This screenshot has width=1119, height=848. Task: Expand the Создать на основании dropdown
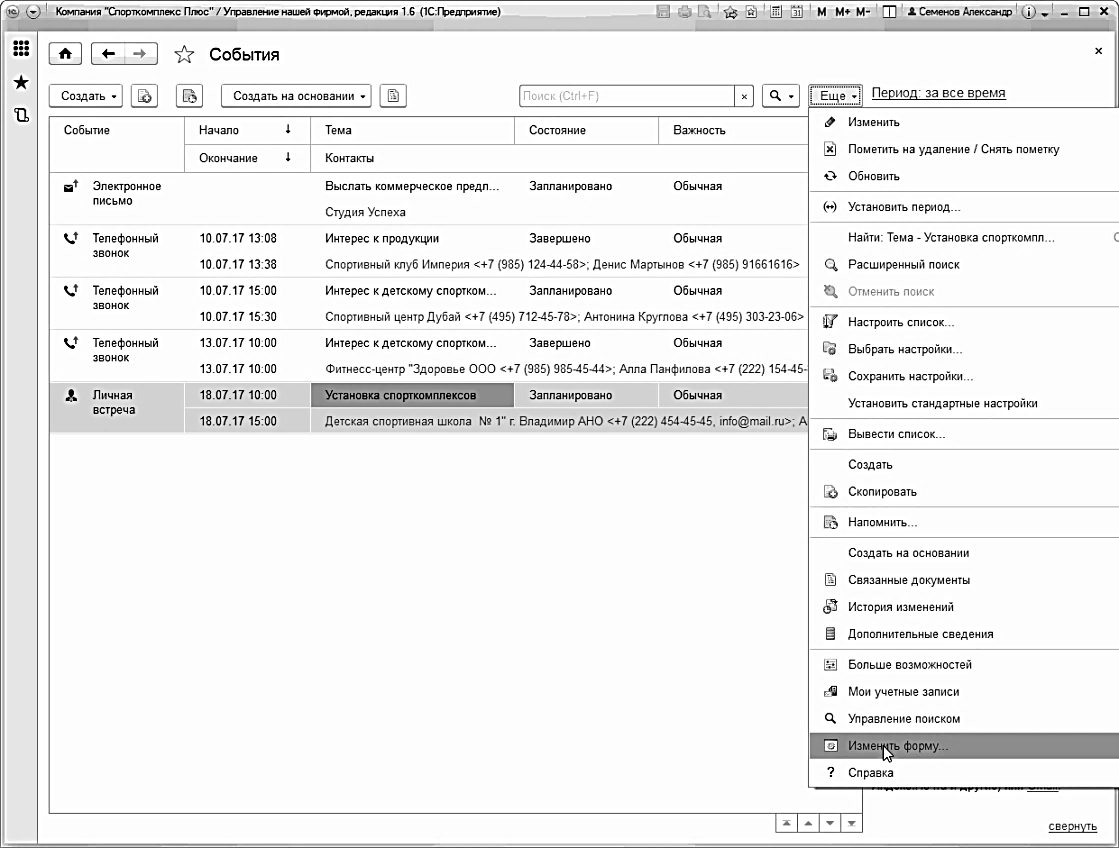[x=296, y=96]
